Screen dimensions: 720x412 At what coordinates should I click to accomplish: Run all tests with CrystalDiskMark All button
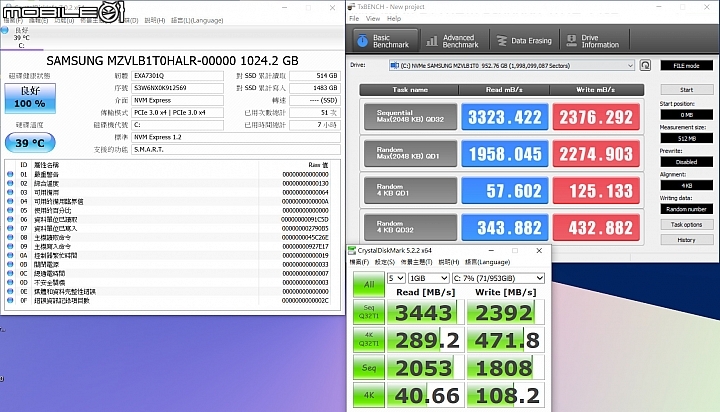(x=369, y=284)
